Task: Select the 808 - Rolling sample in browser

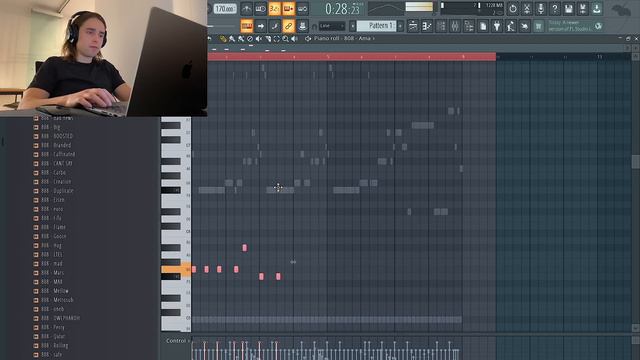Action: pos(55,345)
